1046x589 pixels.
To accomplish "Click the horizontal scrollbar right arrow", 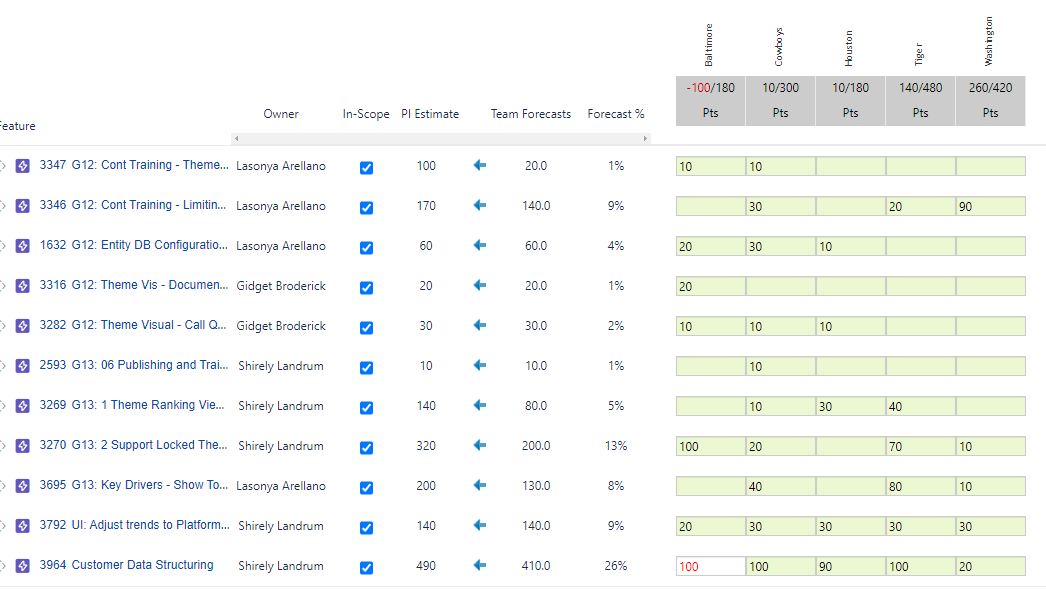I will (x=645, y=139).
